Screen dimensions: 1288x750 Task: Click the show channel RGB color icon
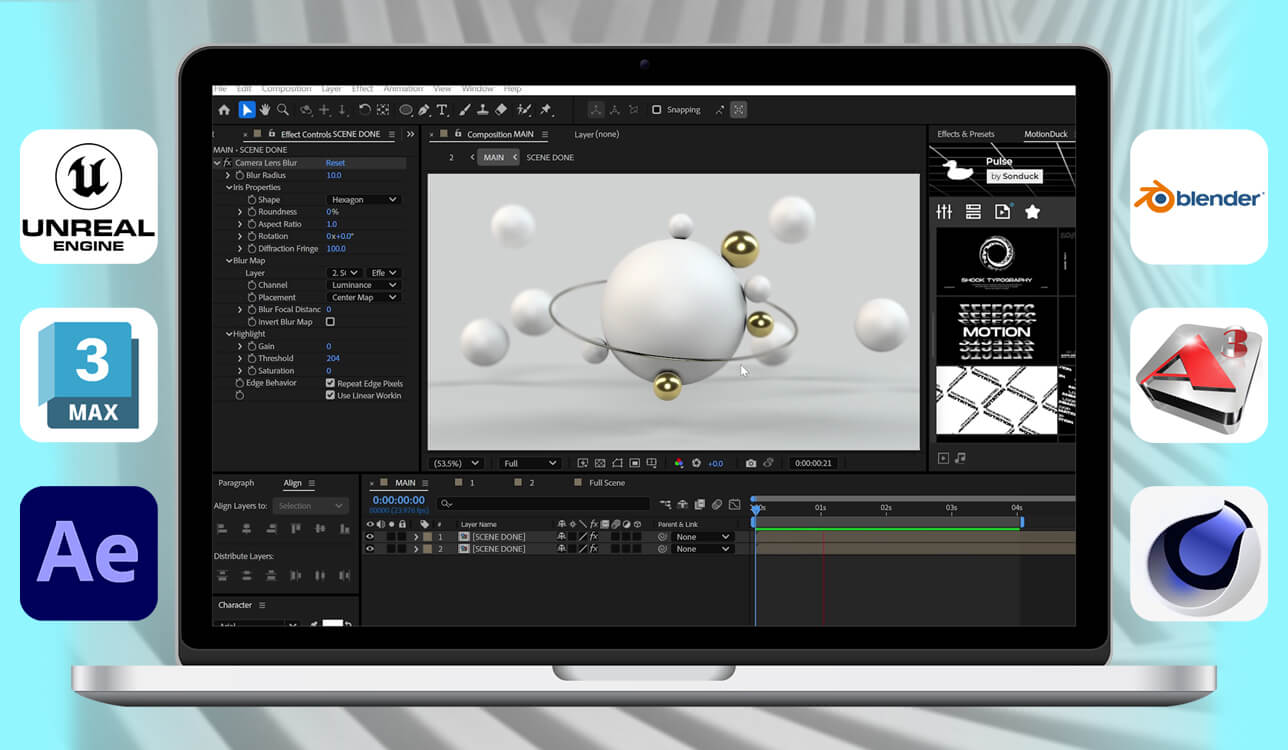pos(679,463)
